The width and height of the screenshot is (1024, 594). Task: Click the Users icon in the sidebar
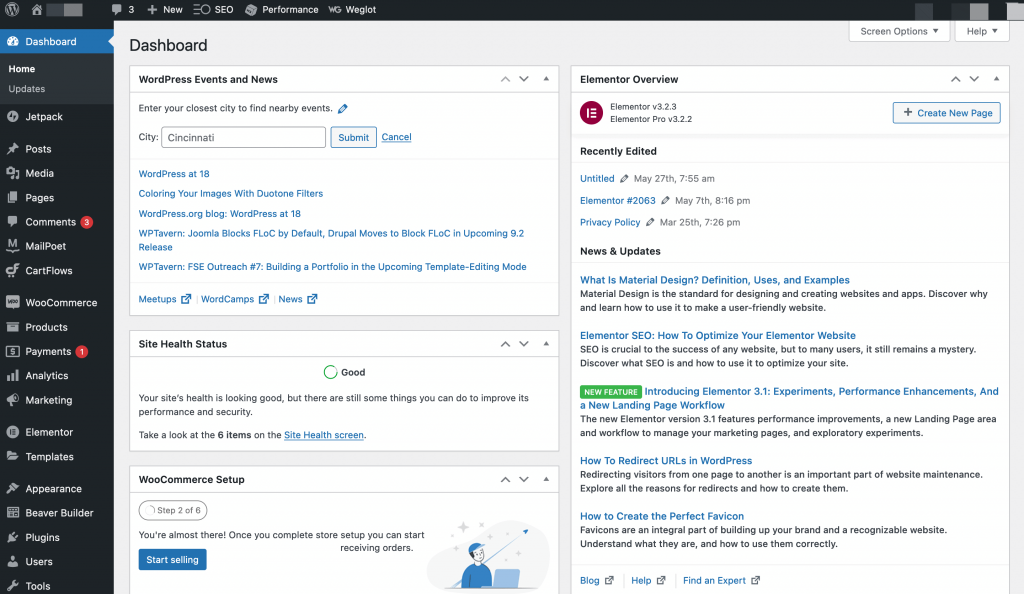coord(12,561)
